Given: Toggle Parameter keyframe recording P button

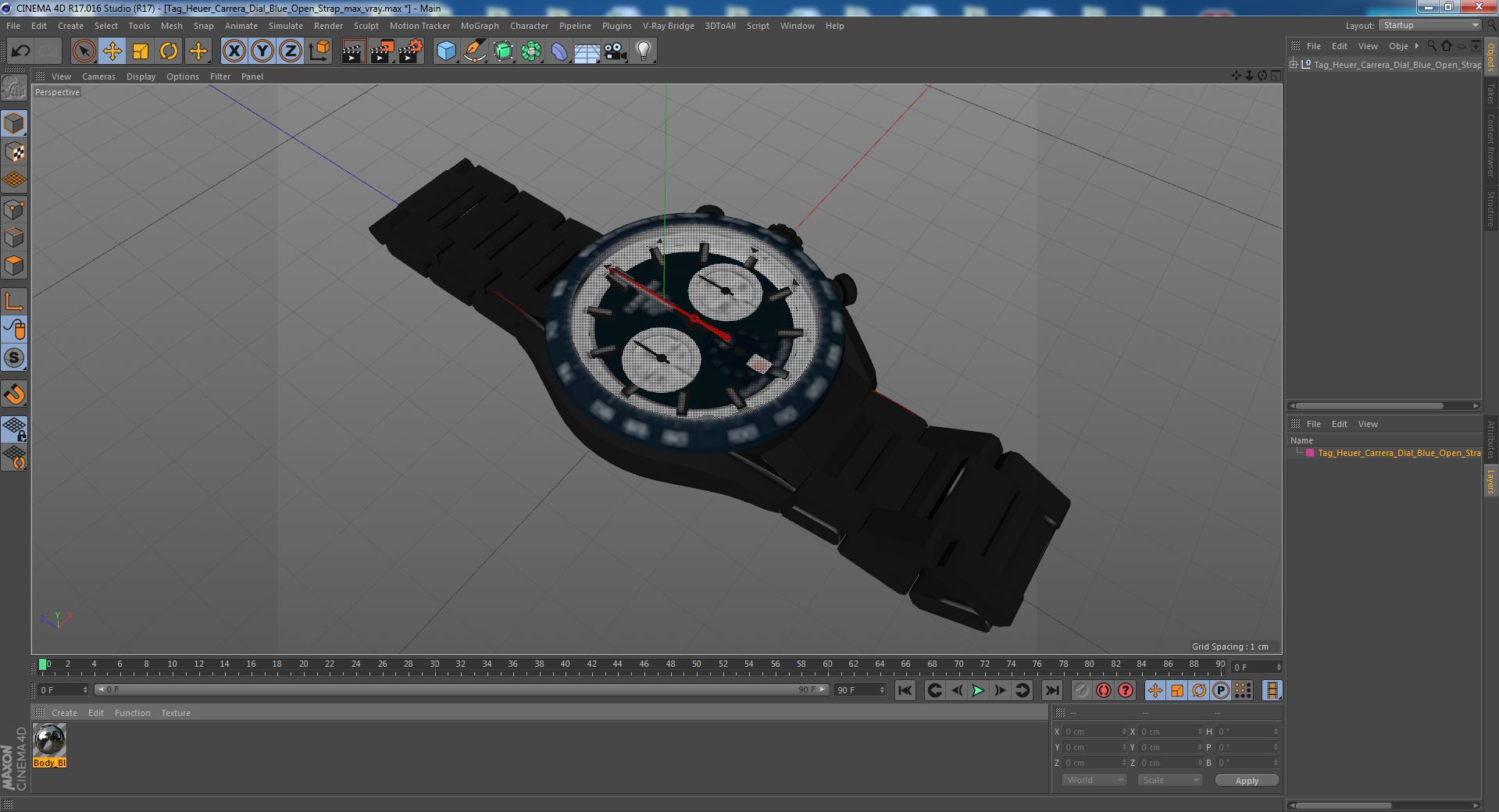Looking at the screenshot, I should tap(1220, 690).
